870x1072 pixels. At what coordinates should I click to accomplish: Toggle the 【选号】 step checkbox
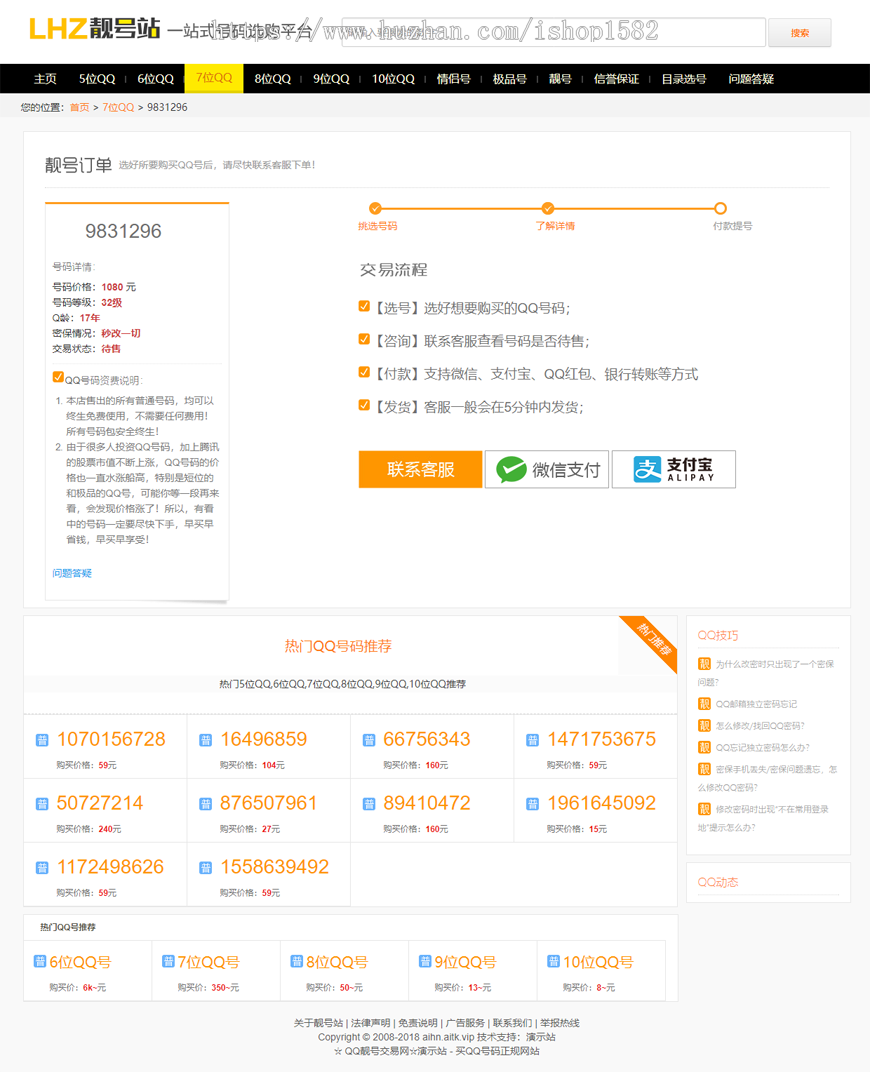coord(364,307)
